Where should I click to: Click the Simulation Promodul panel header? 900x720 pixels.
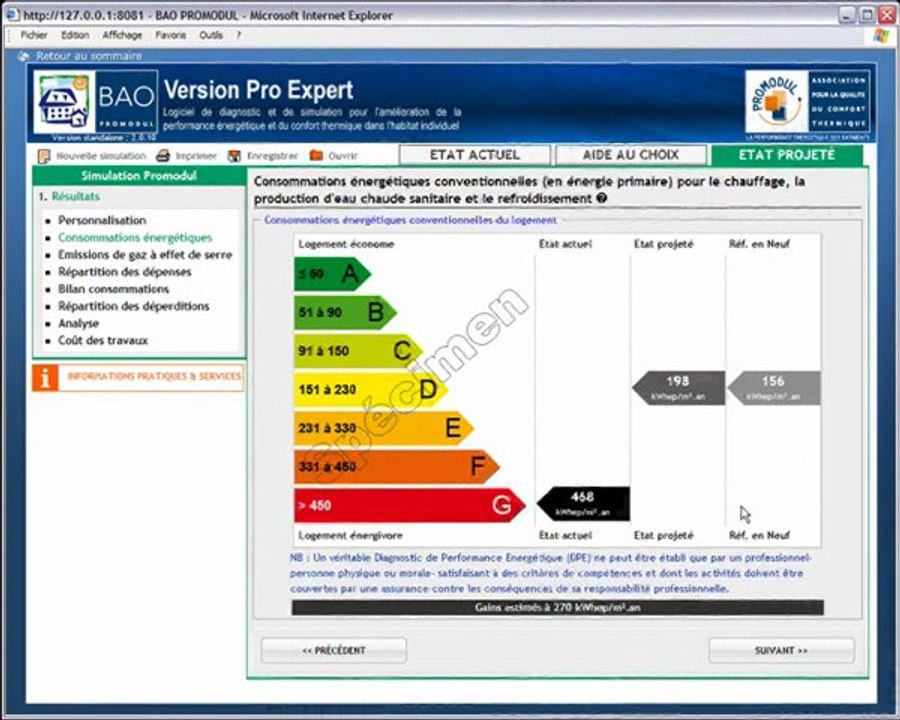click(x=139, y=176)
